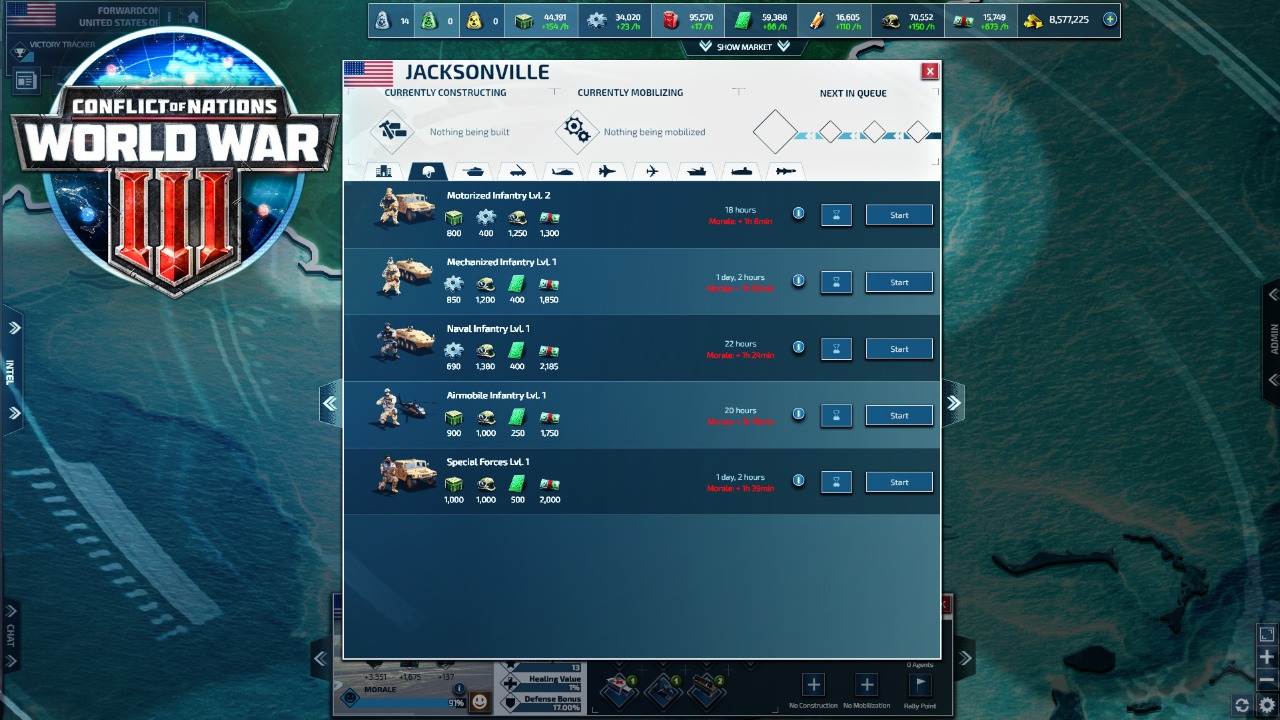This screenshot has width=1280, height=720.
Task: Select the missile units tab
Action: (x=786, y=171)
